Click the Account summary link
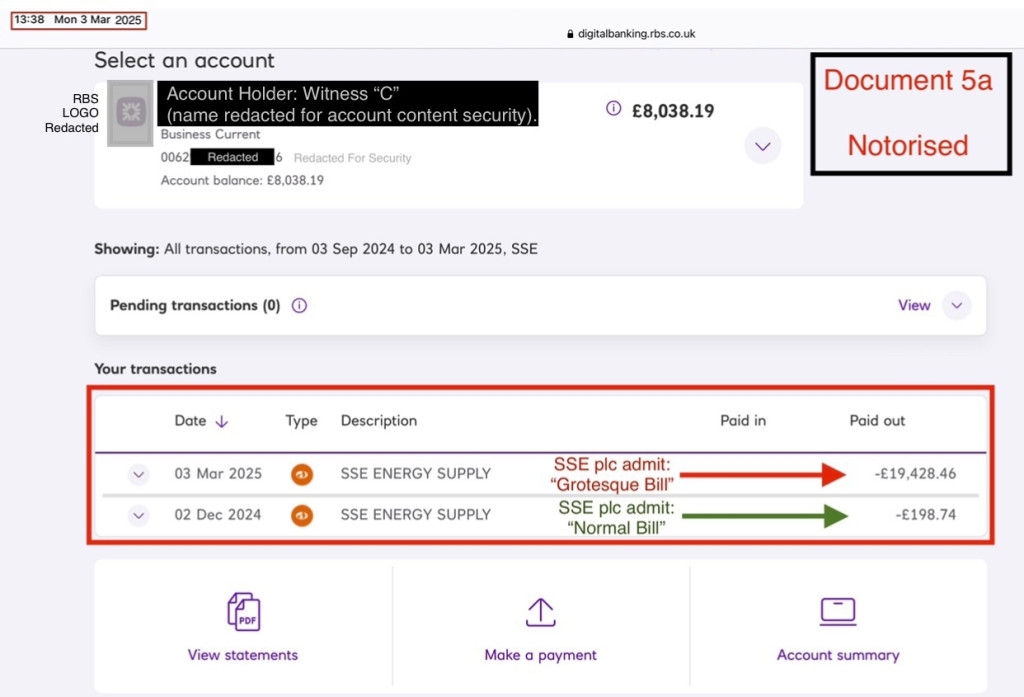Screen dimensions: 1024x697 (x=838, y=655)
